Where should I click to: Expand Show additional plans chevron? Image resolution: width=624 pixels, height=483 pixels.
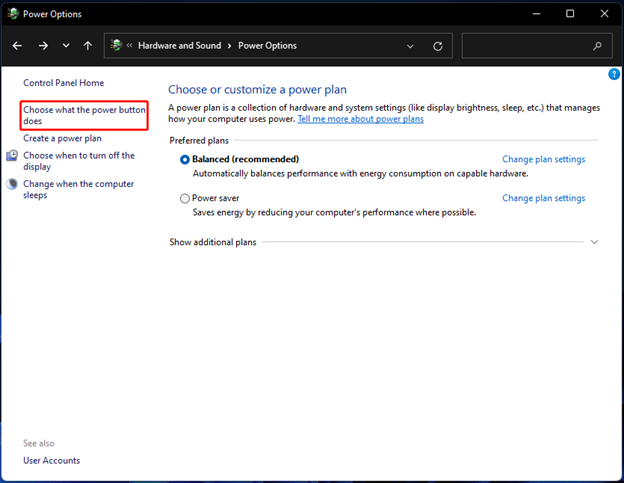point(595,242)
